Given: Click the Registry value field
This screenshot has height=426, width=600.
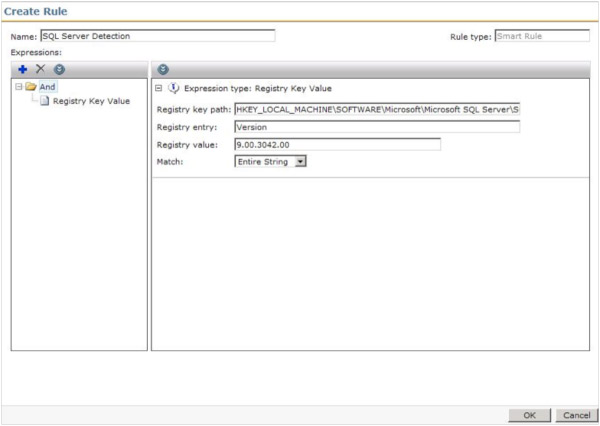Looking at the screenshot, I should (x=338, y=145).
